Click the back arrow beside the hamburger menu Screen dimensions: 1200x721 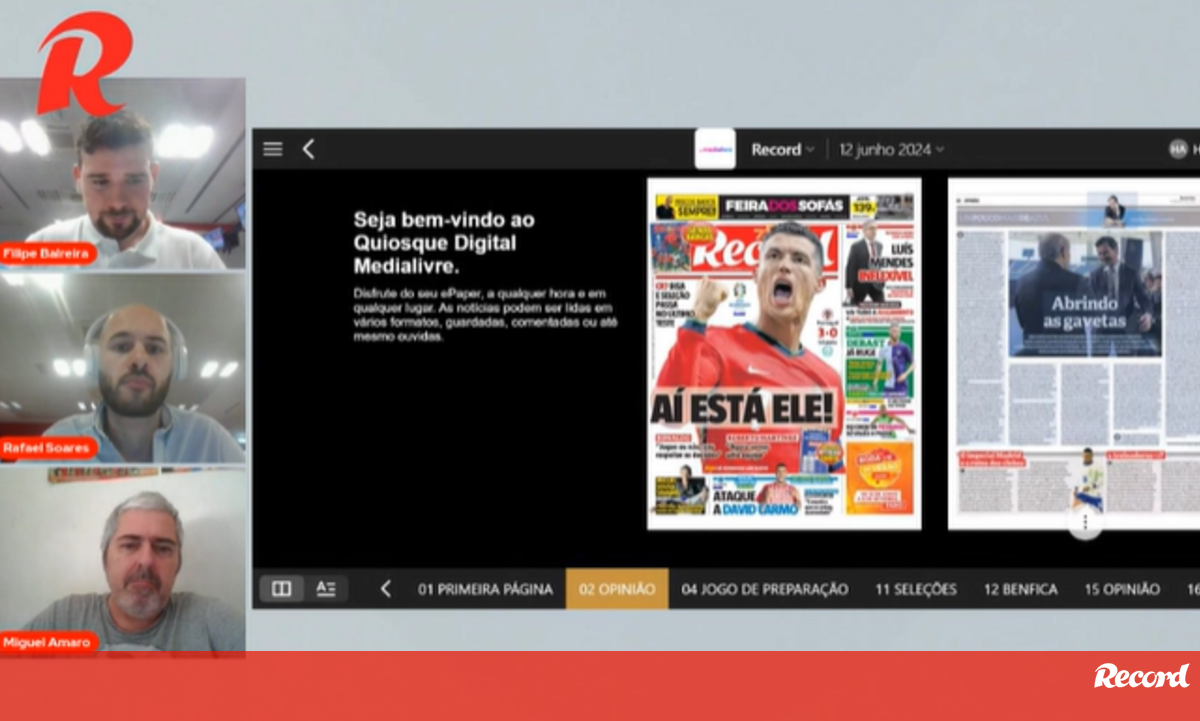308,149
